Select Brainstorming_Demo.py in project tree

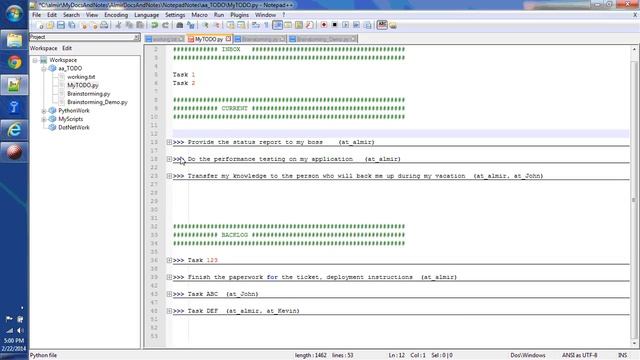click(98, 102)
